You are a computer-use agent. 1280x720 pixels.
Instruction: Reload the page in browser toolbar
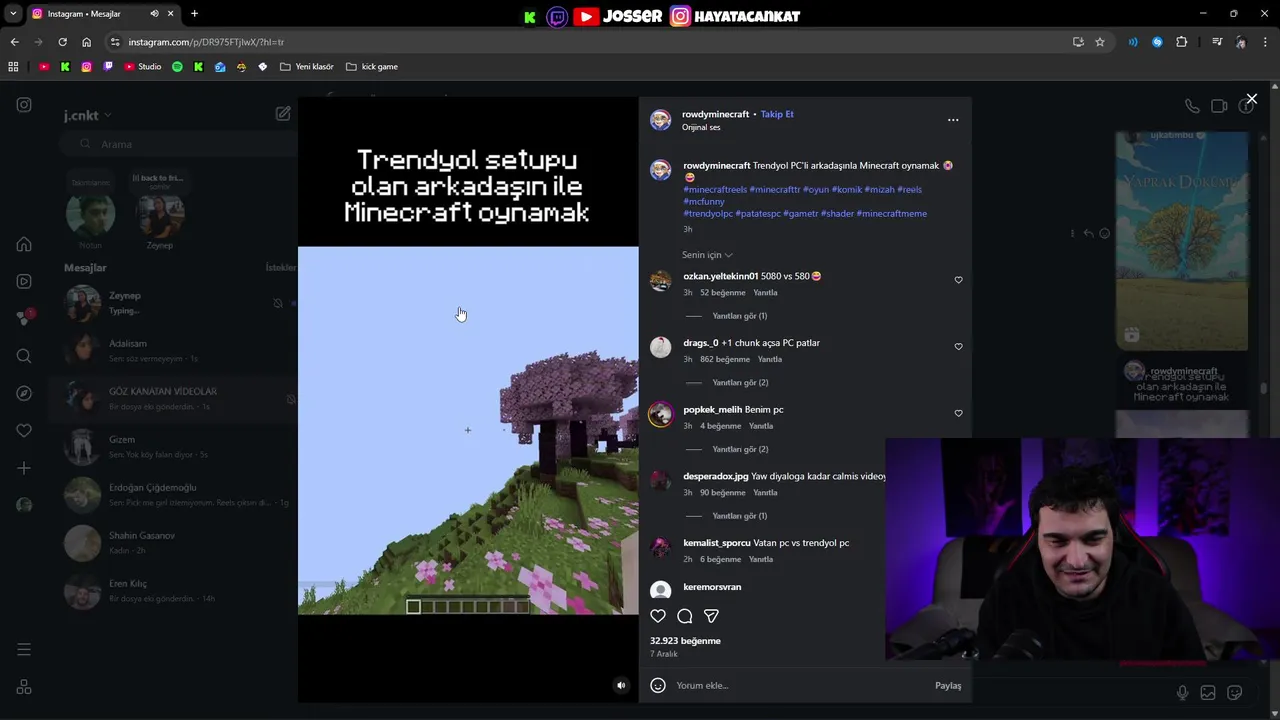pos(62,42)
